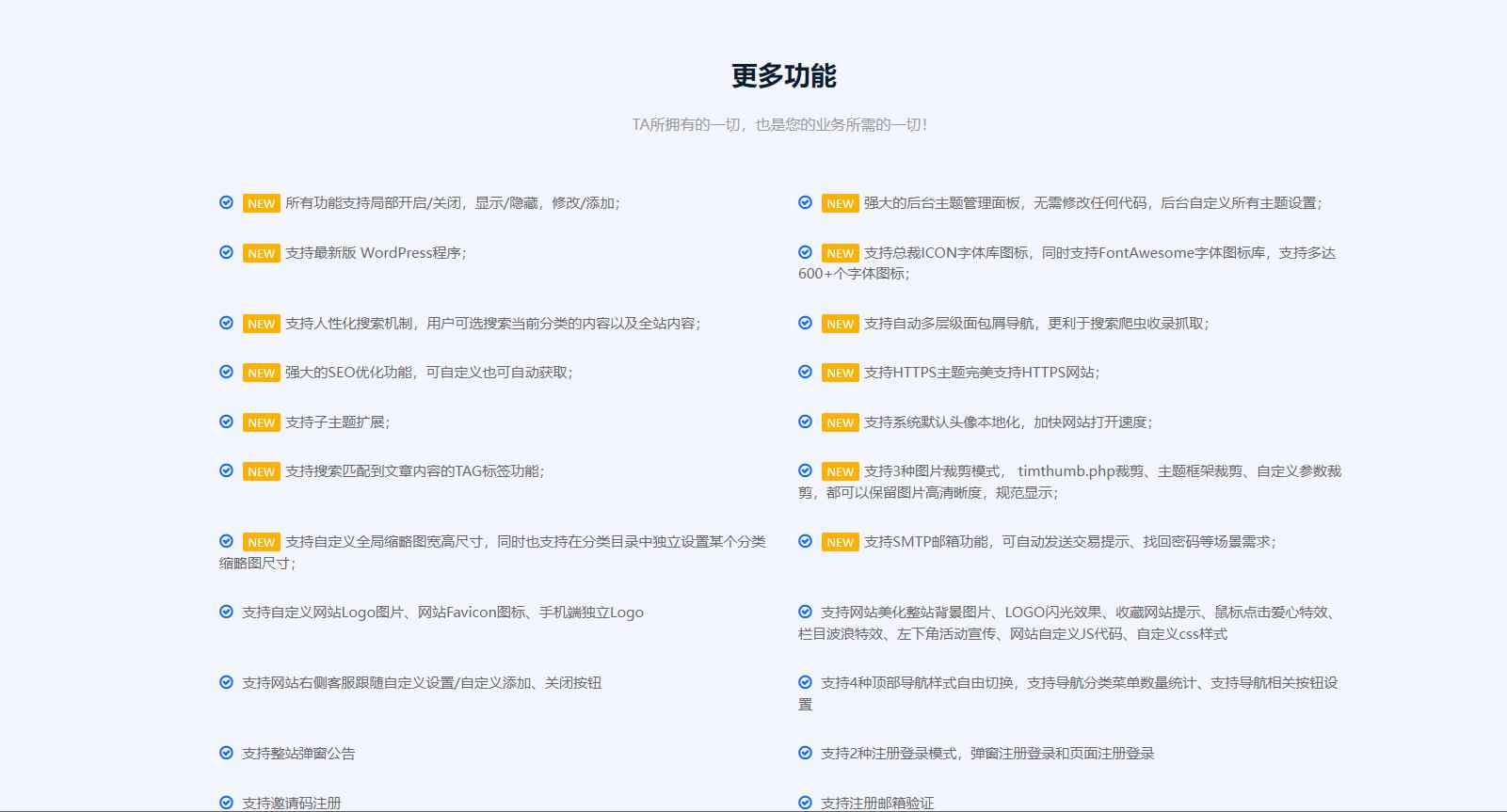Viewport: 1507px width, 812px height.
Task: Click check icon beside 支持自定义网站Logo图片
Action: pos(226,612)
